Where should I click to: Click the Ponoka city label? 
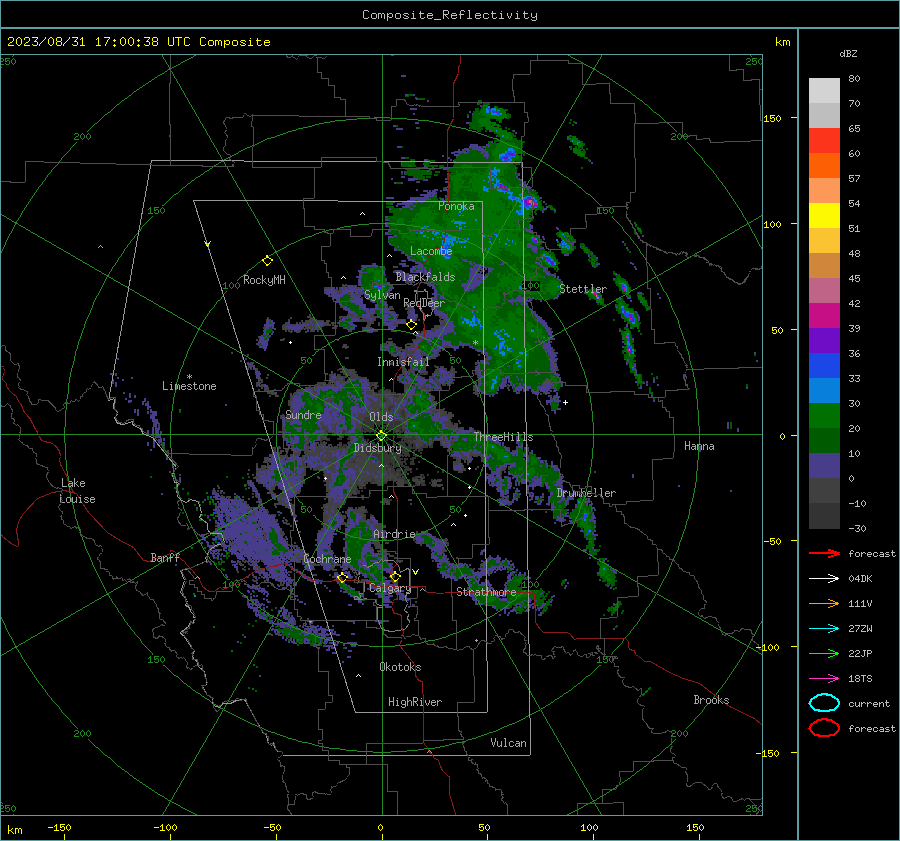coord(456,206)
